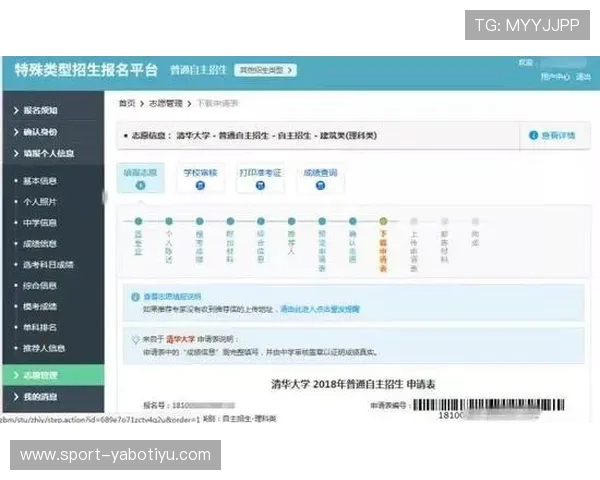Go to 志愿管理 in the breadcrumb
The height and width of the screenshot is (480, 600).
coord(166,103)
